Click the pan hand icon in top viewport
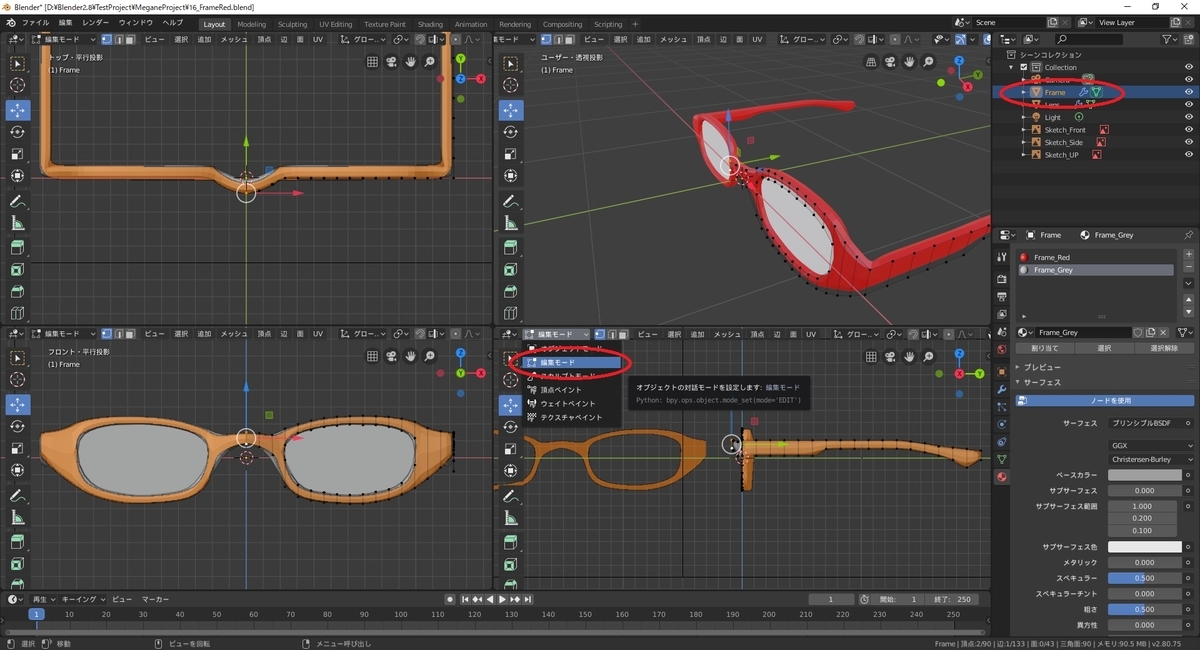The image size is (1200, 650). click(410, 62)
